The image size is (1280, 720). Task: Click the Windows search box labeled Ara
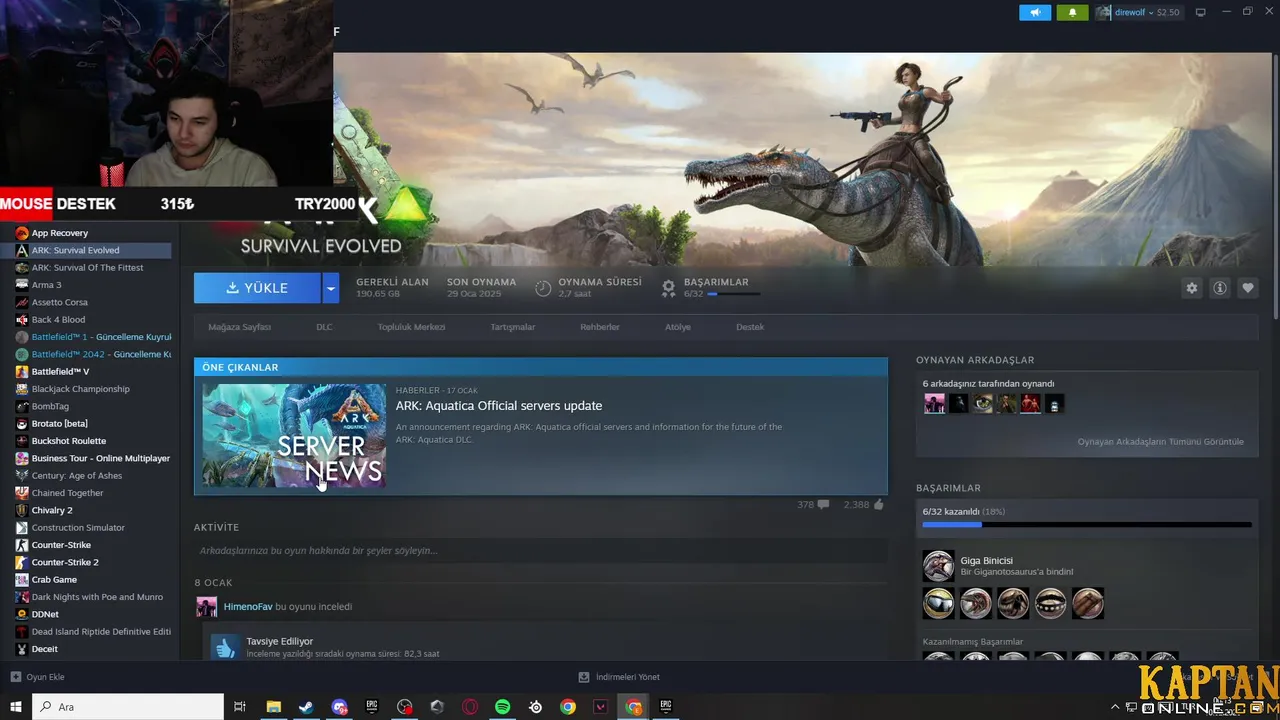click(128, 707)
